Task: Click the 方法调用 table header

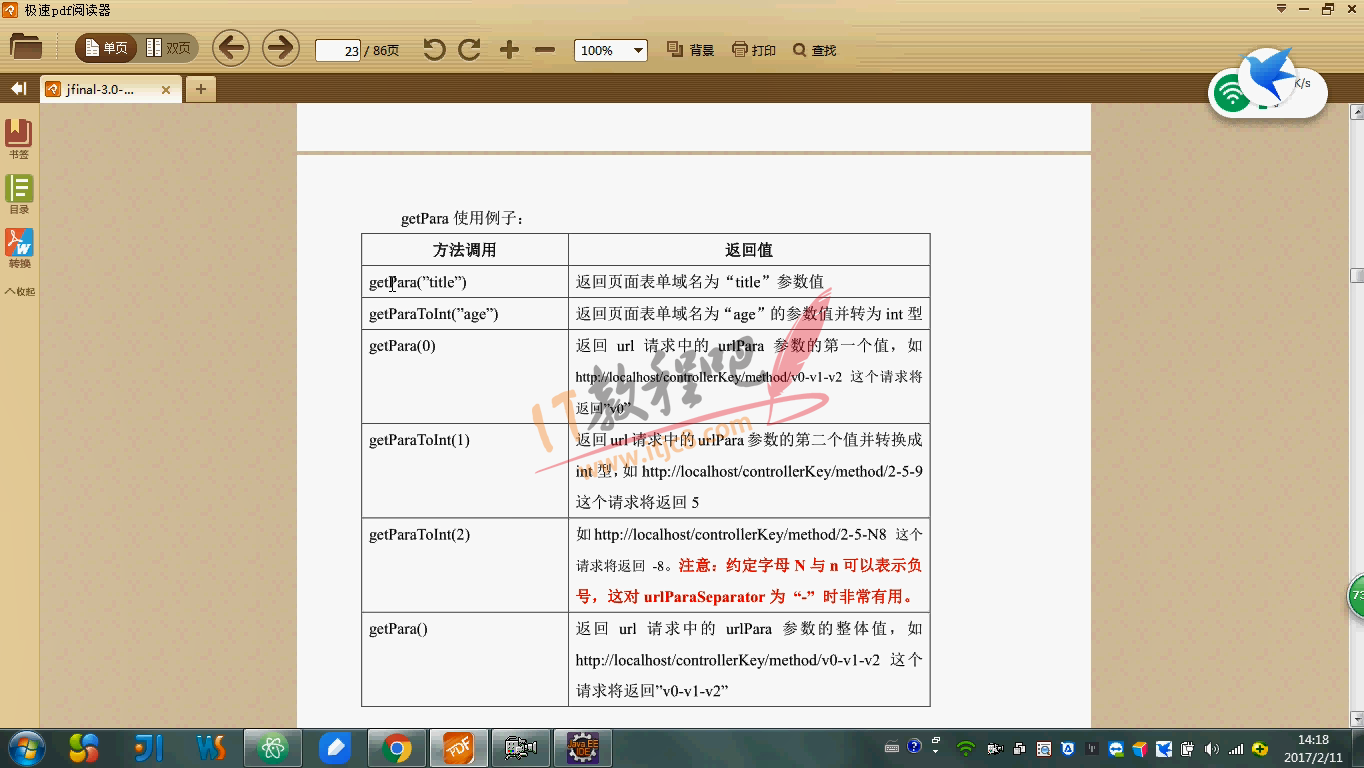Action: [x=464, y=250]
